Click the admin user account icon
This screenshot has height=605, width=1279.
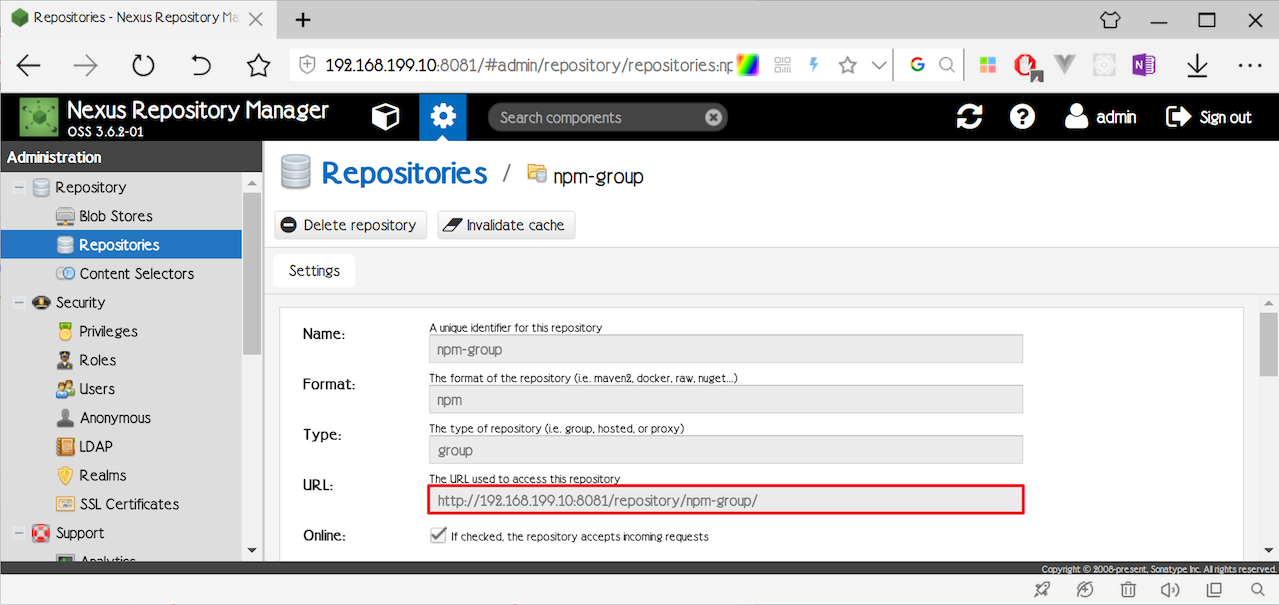[x=1100, y=117]
